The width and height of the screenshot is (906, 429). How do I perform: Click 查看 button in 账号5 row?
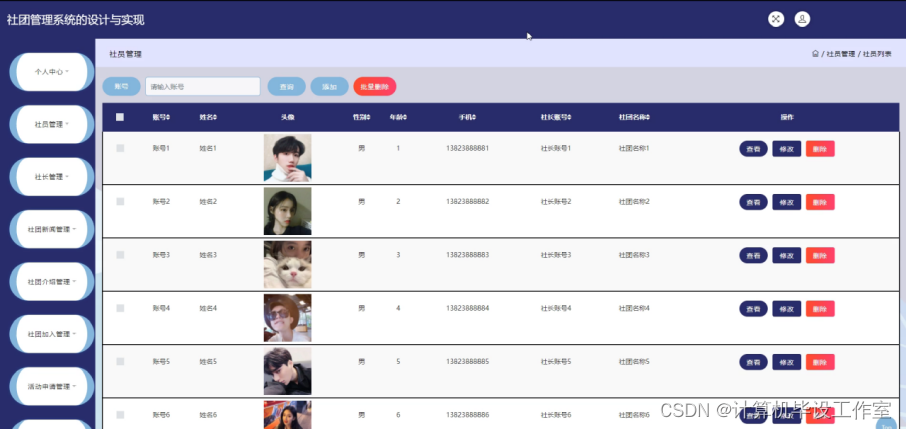[753, 362]
